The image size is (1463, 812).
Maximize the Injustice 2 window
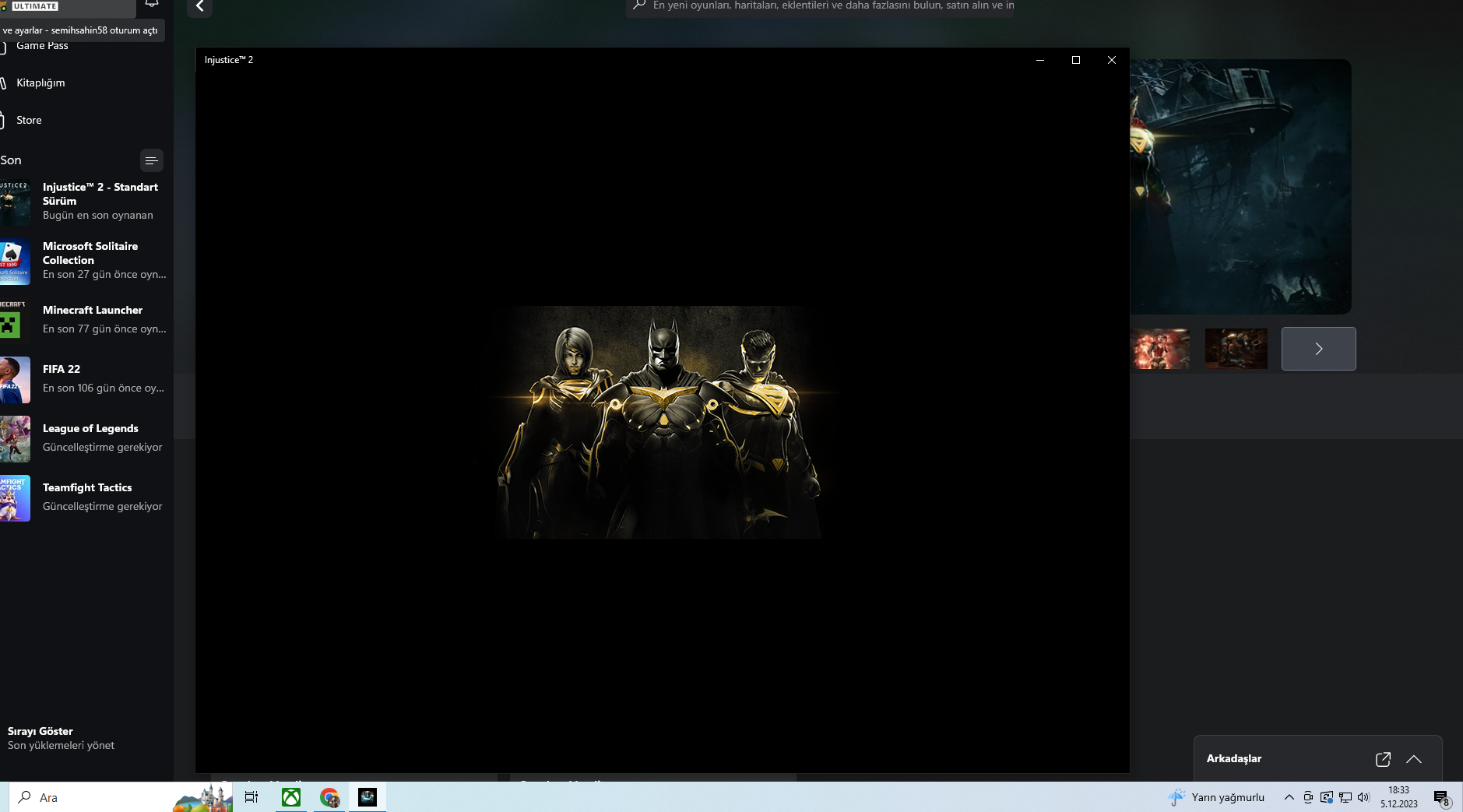(x=1076, y=60)
